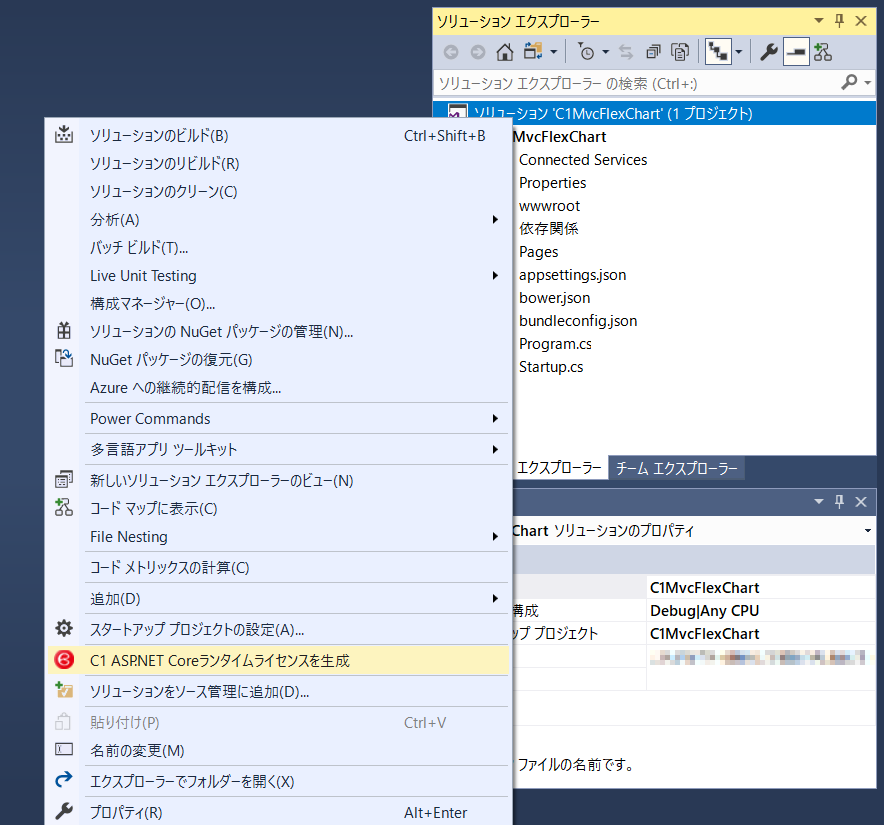Open the pending changes filter dropdown arrow
Viewport: 884px width, 825px height.
606,52
